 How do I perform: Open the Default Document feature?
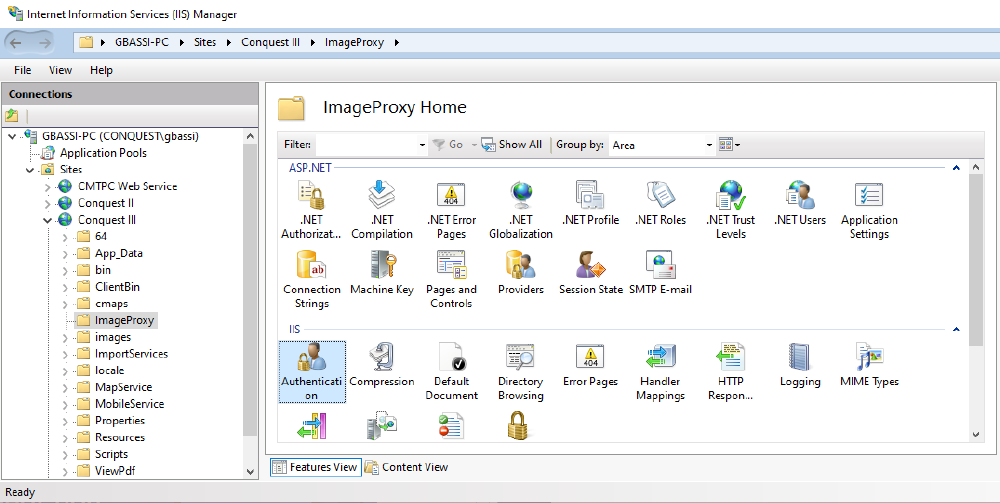click(451, 372)
